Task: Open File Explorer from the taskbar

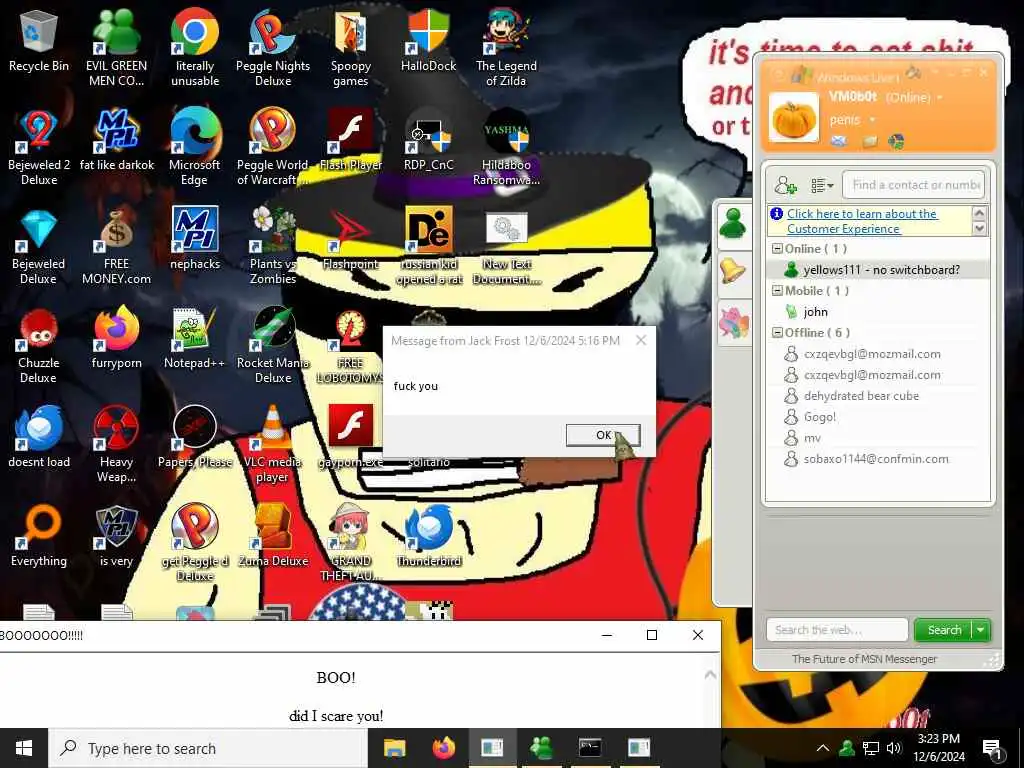Action: pyautogui.click(x=394, y=748)
